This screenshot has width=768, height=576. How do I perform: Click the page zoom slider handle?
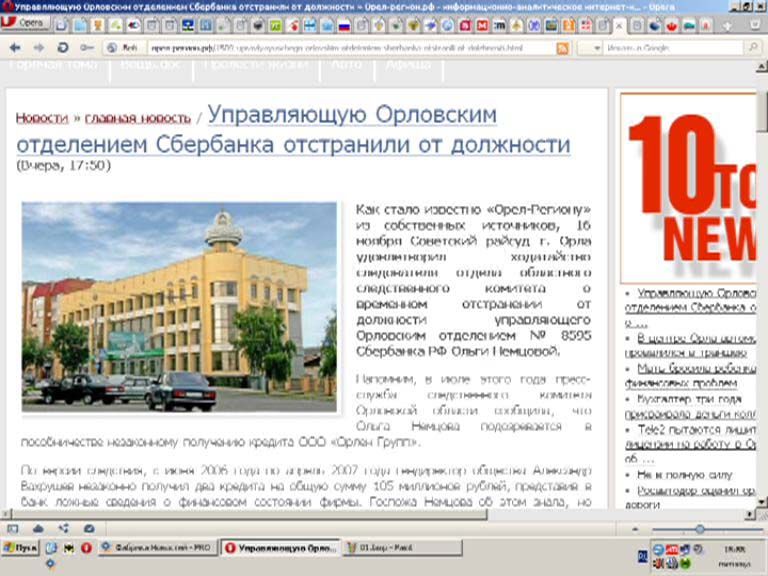700,529
